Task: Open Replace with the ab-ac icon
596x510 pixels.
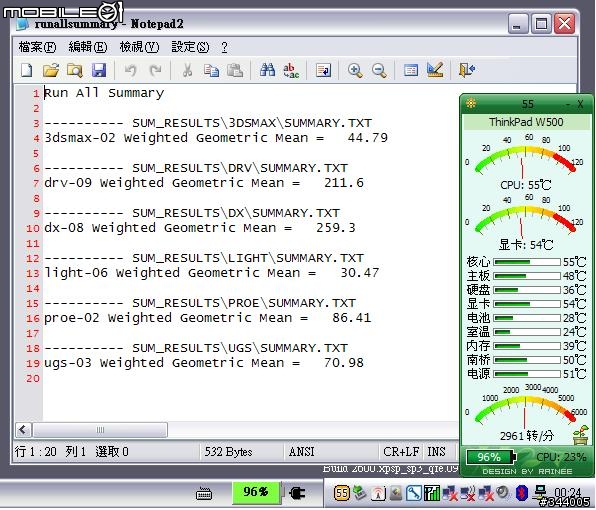Action: pos(291,71)
